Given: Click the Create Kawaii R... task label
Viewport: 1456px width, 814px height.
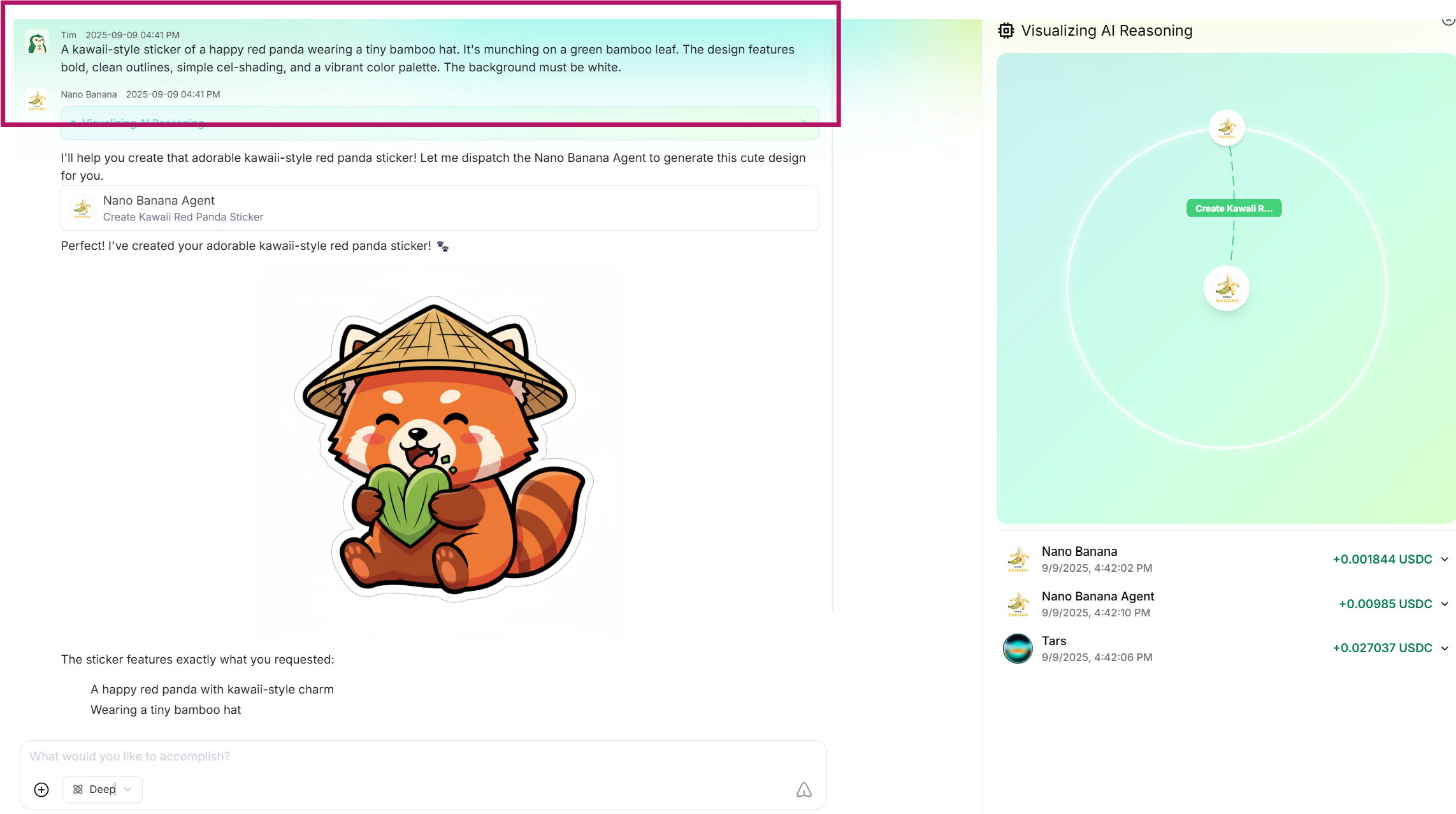Looking at the screenshot, I should click(x=1234, y=208).
